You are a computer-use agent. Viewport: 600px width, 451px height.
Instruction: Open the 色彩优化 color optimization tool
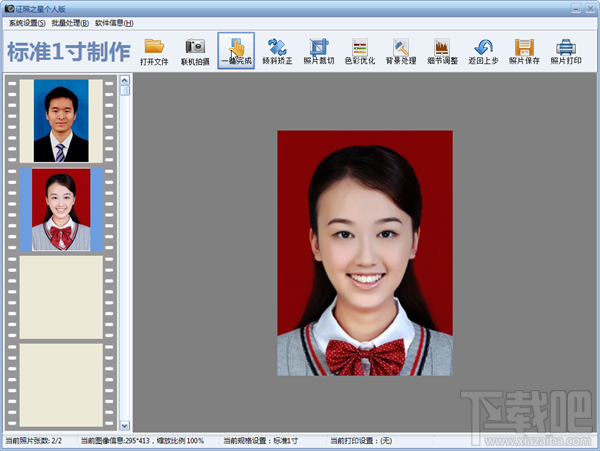point(360,51)
